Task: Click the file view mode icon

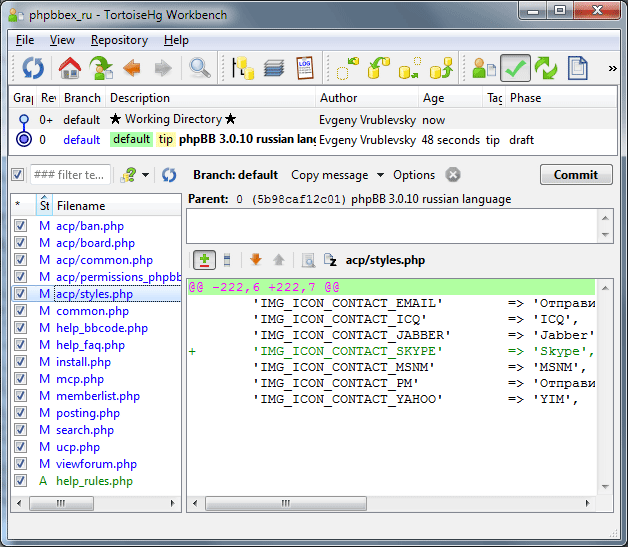Action: (227, 260)
